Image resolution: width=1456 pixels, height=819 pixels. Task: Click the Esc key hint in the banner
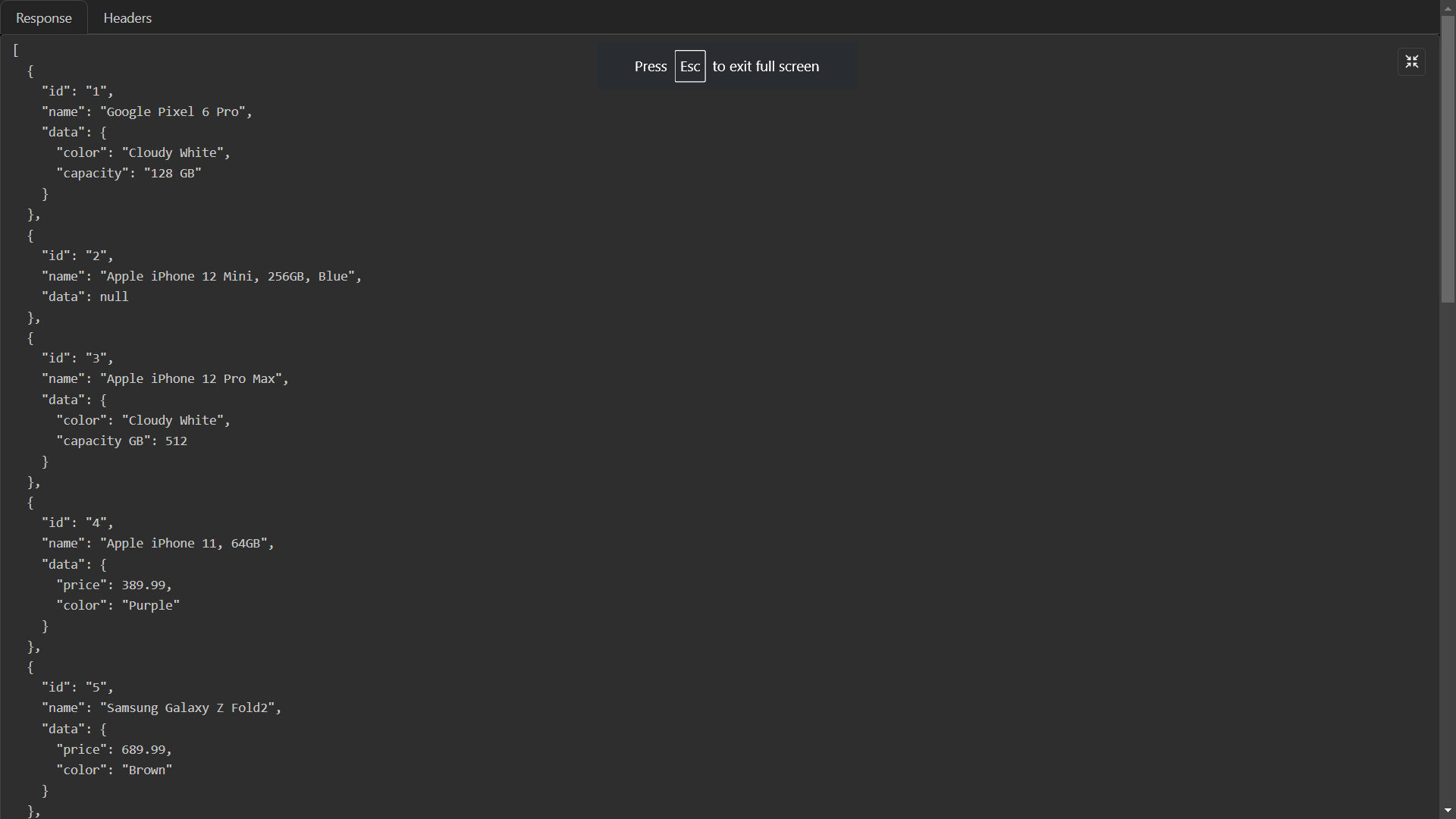click(690, 67)
